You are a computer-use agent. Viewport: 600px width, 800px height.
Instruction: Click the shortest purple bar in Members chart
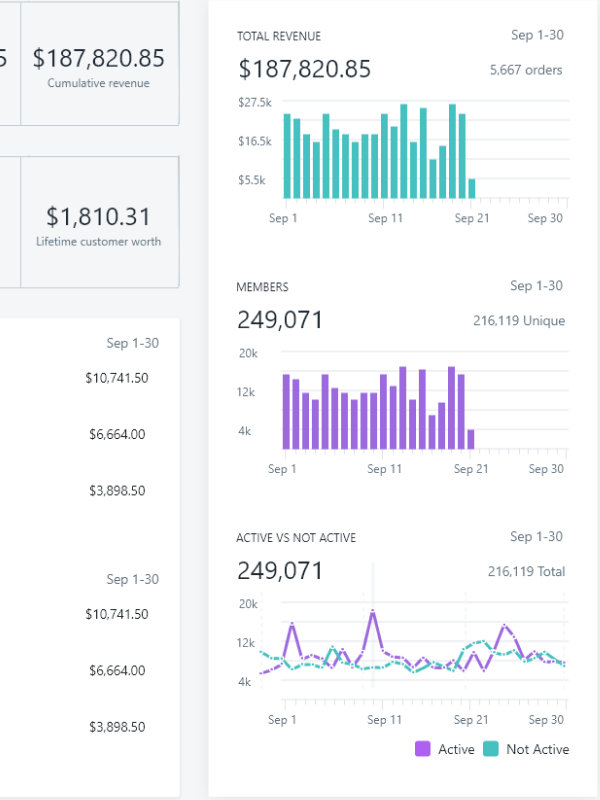tap(471, 439)
